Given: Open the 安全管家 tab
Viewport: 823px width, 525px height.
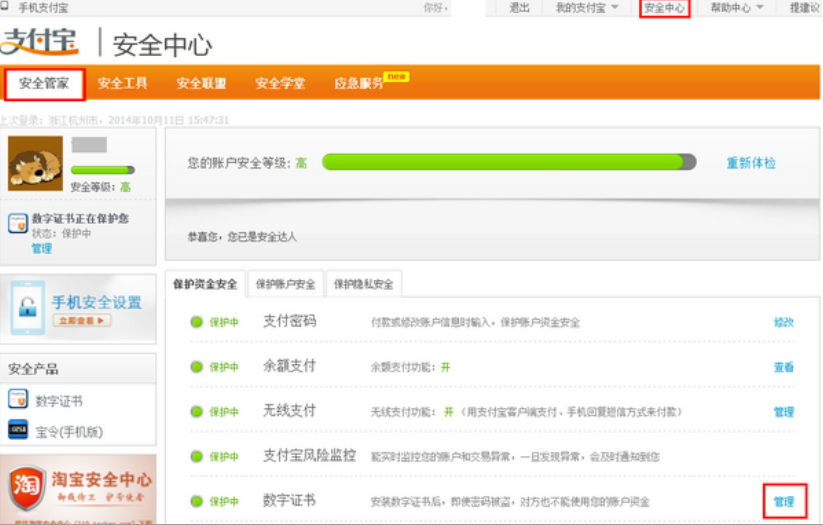Looking at the screenshot, I should [x=44, y=83].
